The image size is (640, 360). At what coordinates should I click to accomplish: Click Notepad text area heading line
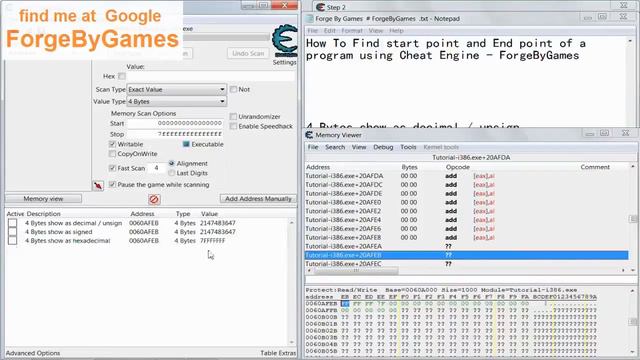[x=446, y=49]
